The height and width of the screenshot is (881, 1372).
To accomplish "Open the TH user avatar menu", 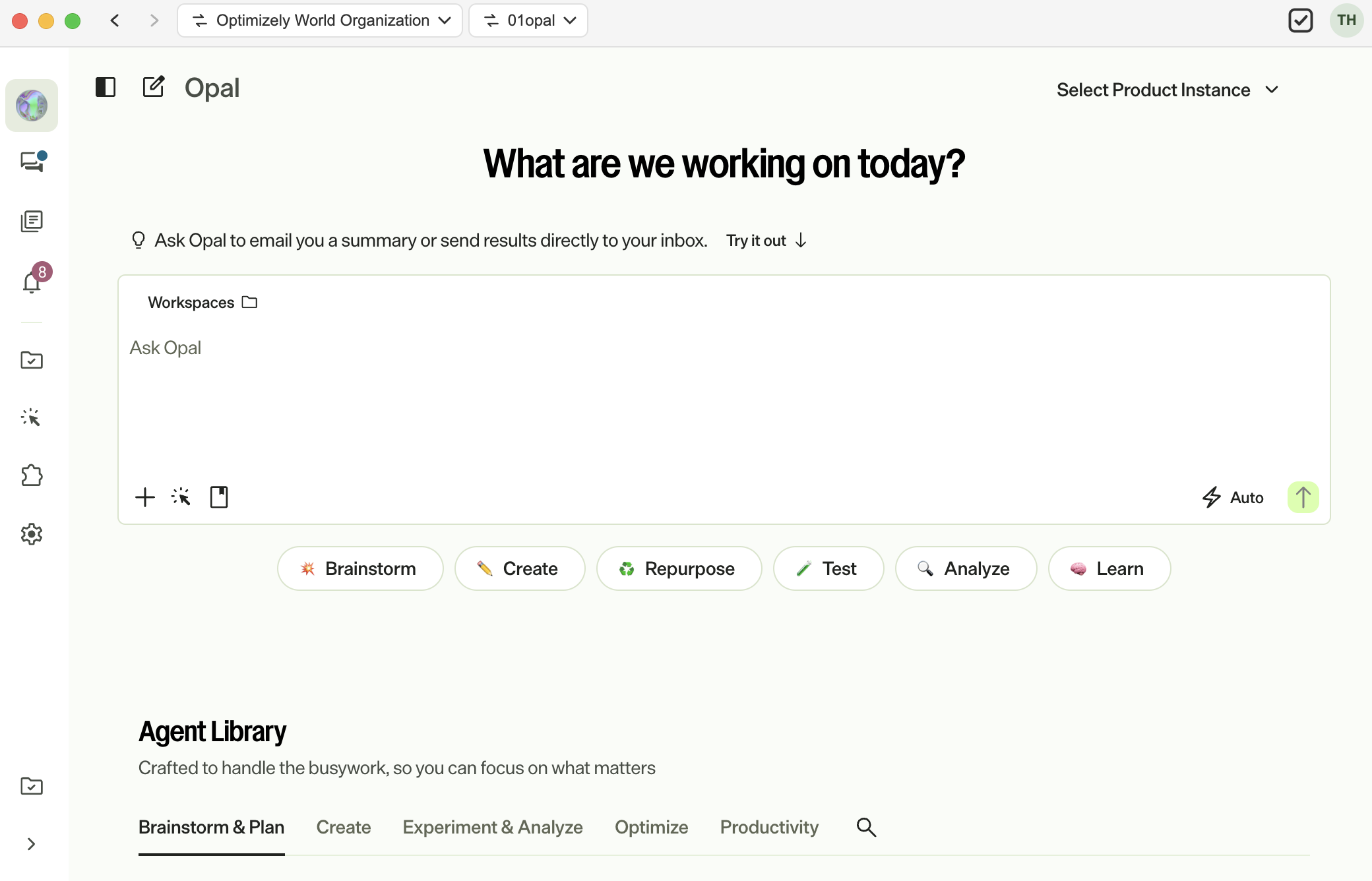I will pyautogui.click(x=1347, y=20).
